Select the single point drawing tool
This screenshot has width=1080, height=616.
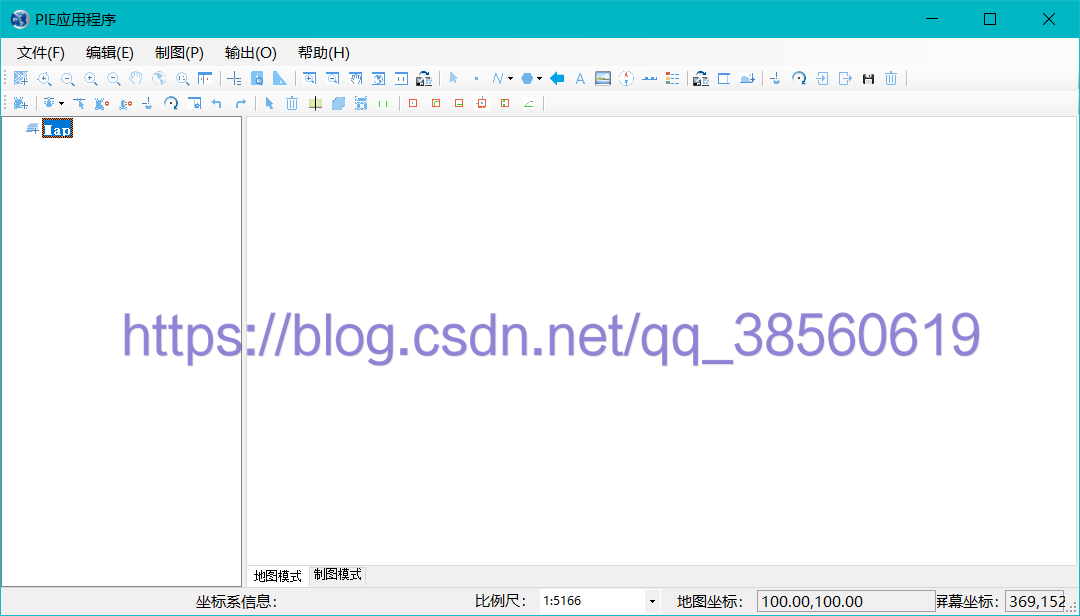click(476, 79)
